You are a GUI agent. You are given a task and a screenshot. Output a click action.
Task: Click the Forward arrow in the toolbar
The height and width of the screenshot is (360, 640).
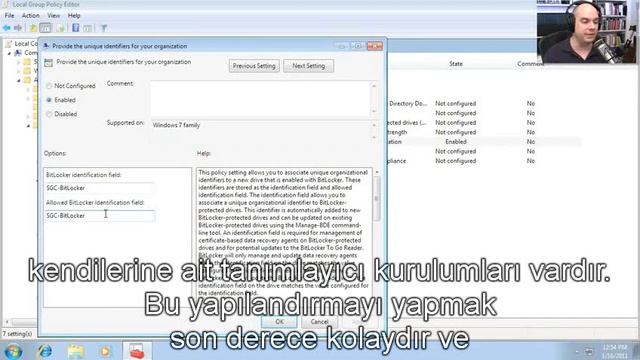point(18,28)
